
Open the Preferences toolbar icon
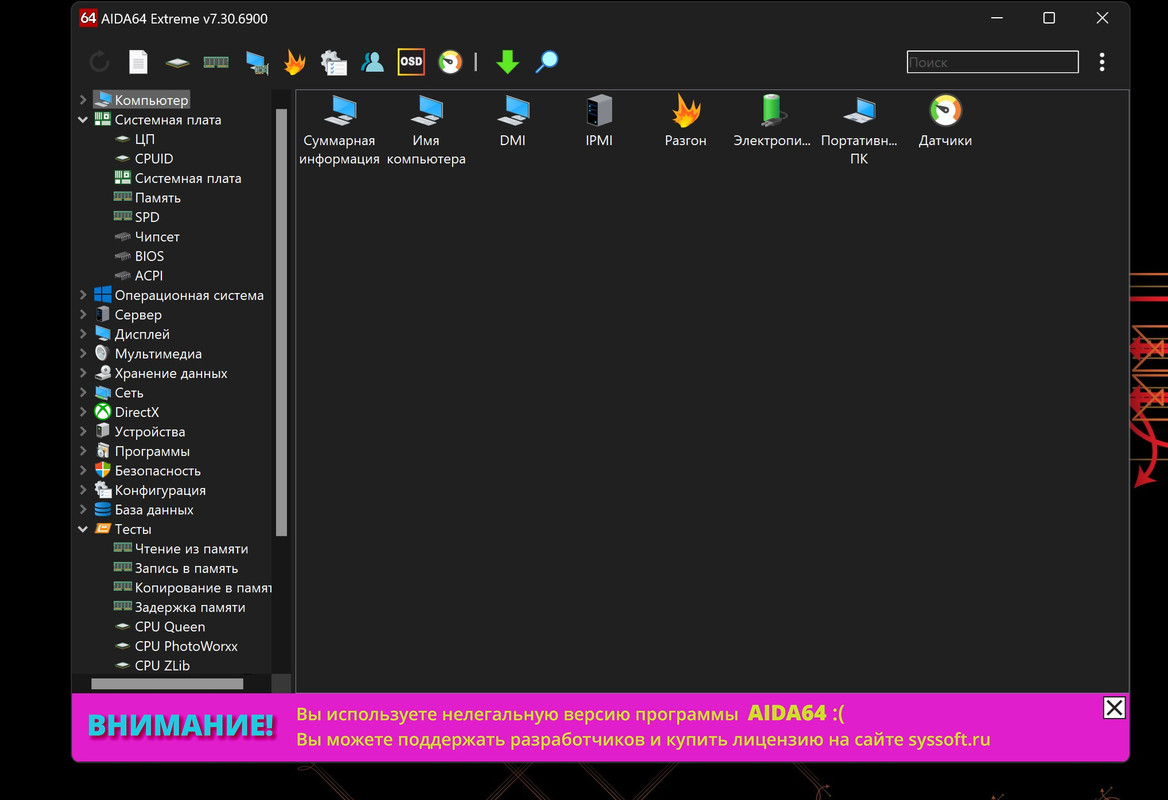[x=333, y=63]
